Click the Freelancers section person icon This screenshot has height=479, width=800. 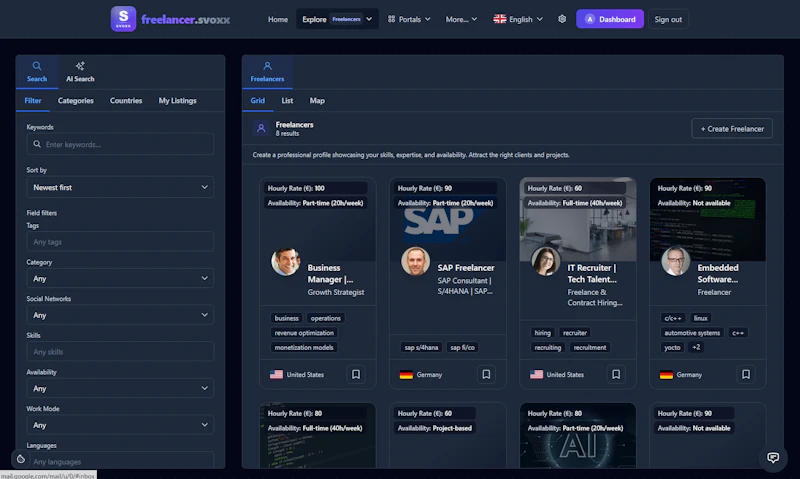(x=261, y=129)
